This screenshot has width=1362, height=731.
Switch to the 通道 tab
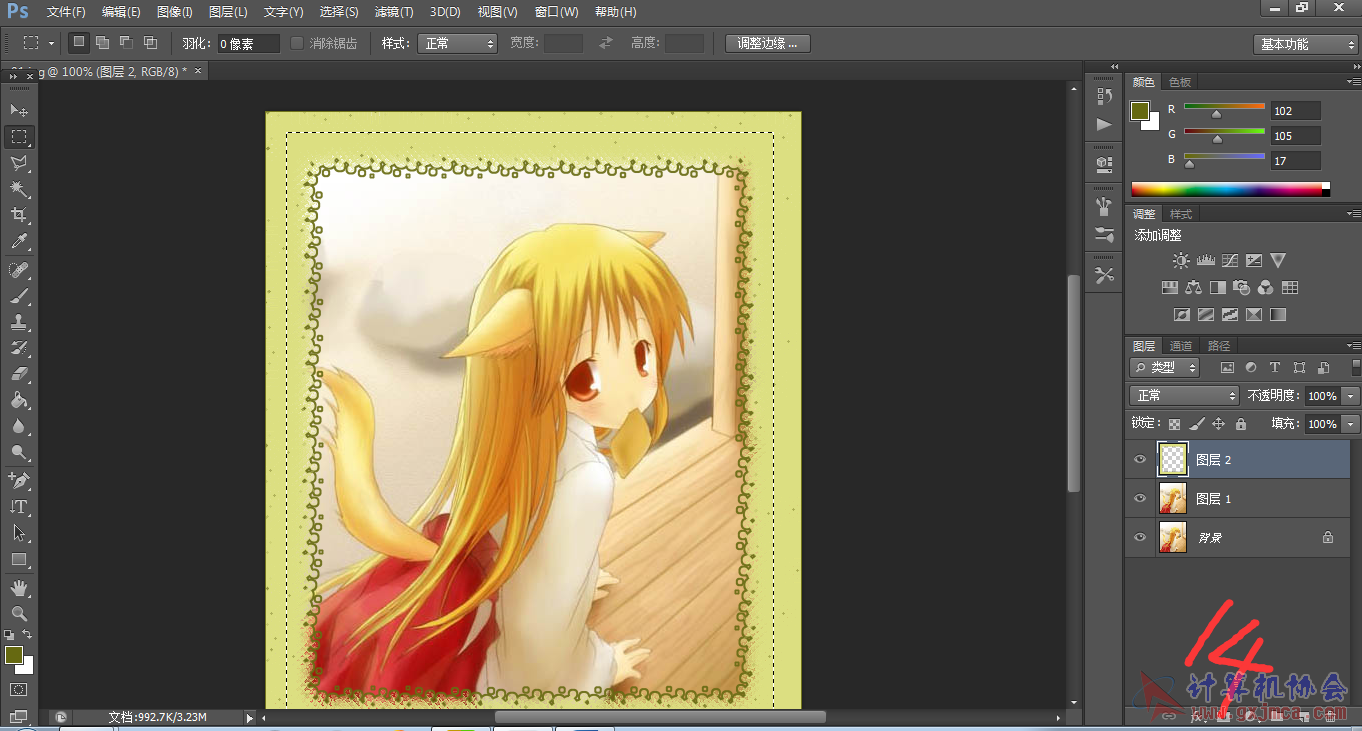[x=1181, y=346]
